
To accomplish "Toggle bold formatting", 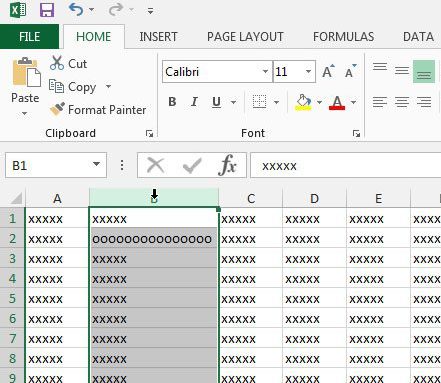I will [172, 102].
